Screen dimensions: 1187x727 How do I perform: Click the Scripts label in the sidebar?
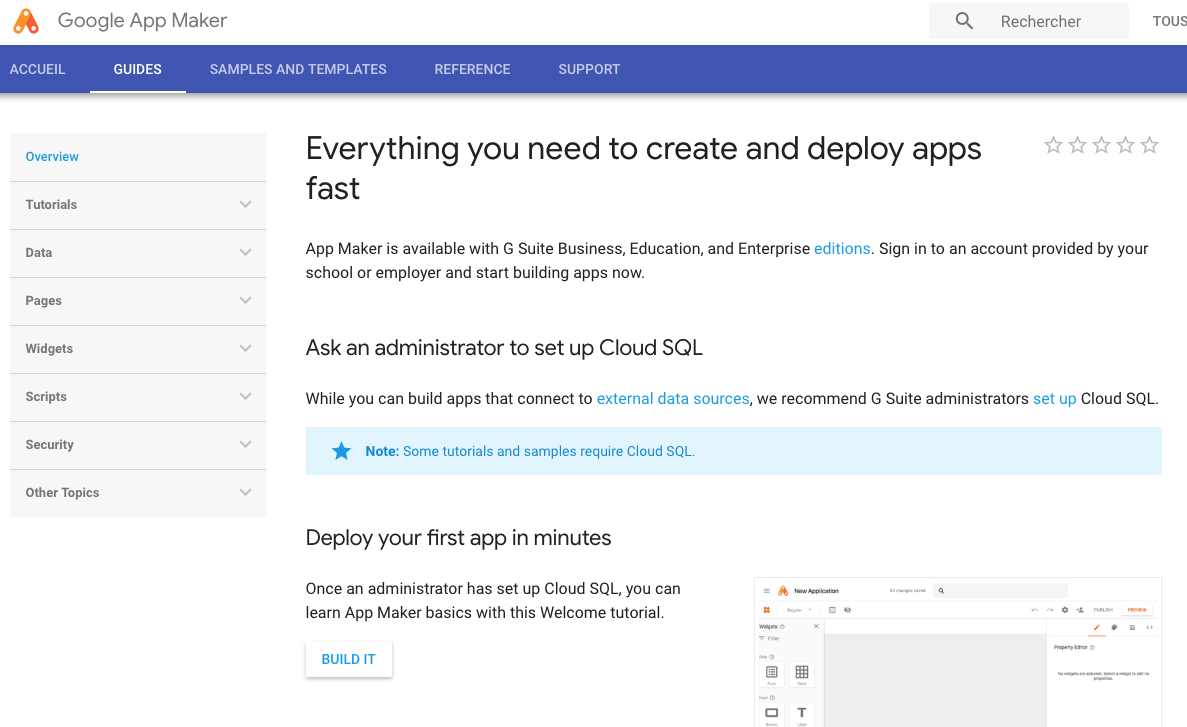click(46, 396)
